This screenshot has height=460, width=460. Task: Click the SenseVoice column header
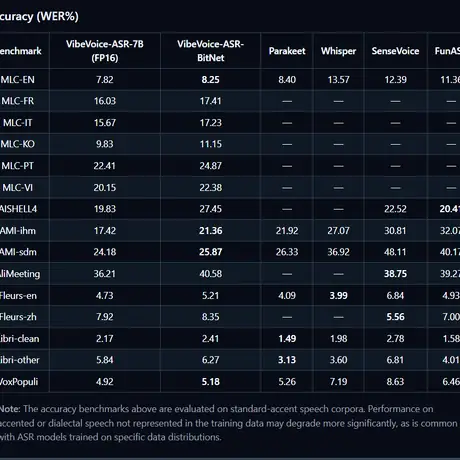click(x=395, y=51)
